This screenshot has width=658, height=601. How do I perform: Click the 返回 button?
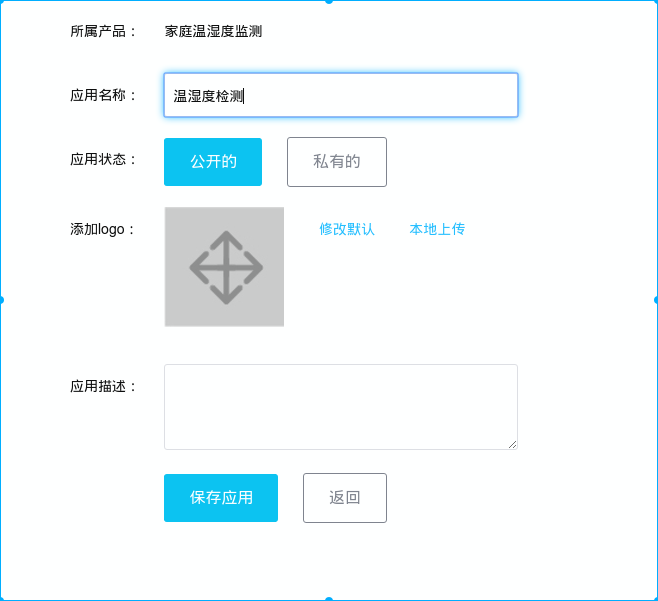click(345, 498)
